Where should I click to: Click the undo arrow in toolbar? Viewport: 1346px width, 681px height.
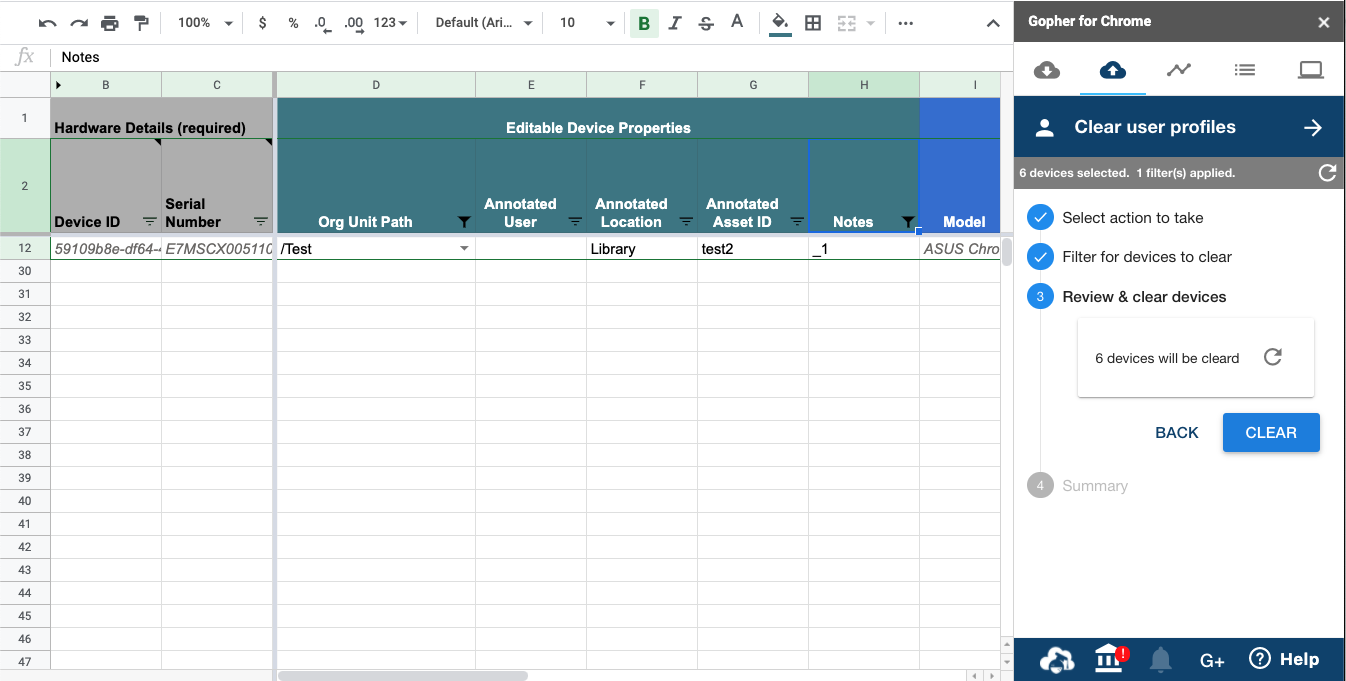pos(48,23)
